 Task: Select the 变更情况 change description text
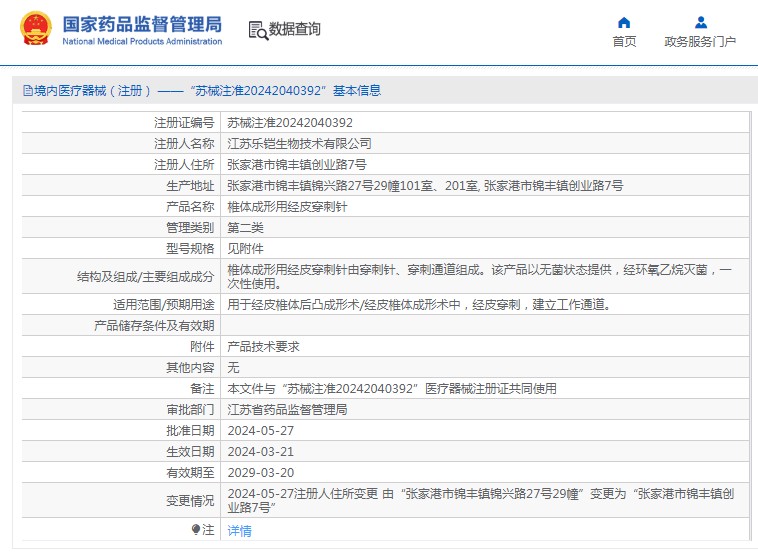tap(481, 500)
